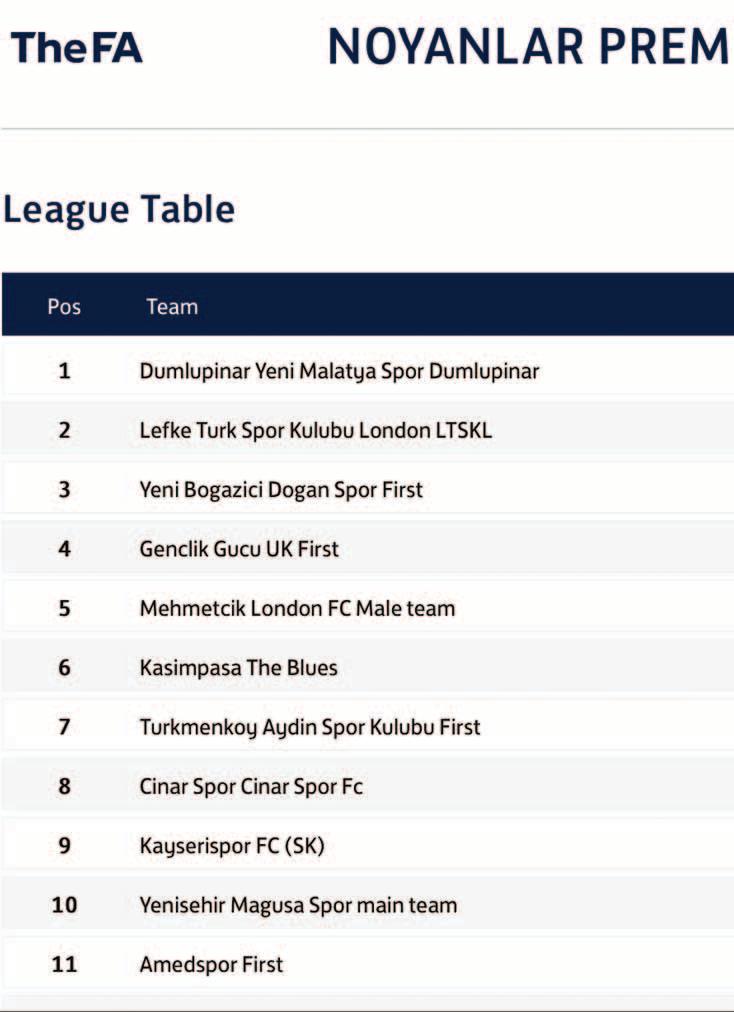This screenshot has width=734, height=1012.
Task: Select Amedspor First team
Action: tap(211, 965)
